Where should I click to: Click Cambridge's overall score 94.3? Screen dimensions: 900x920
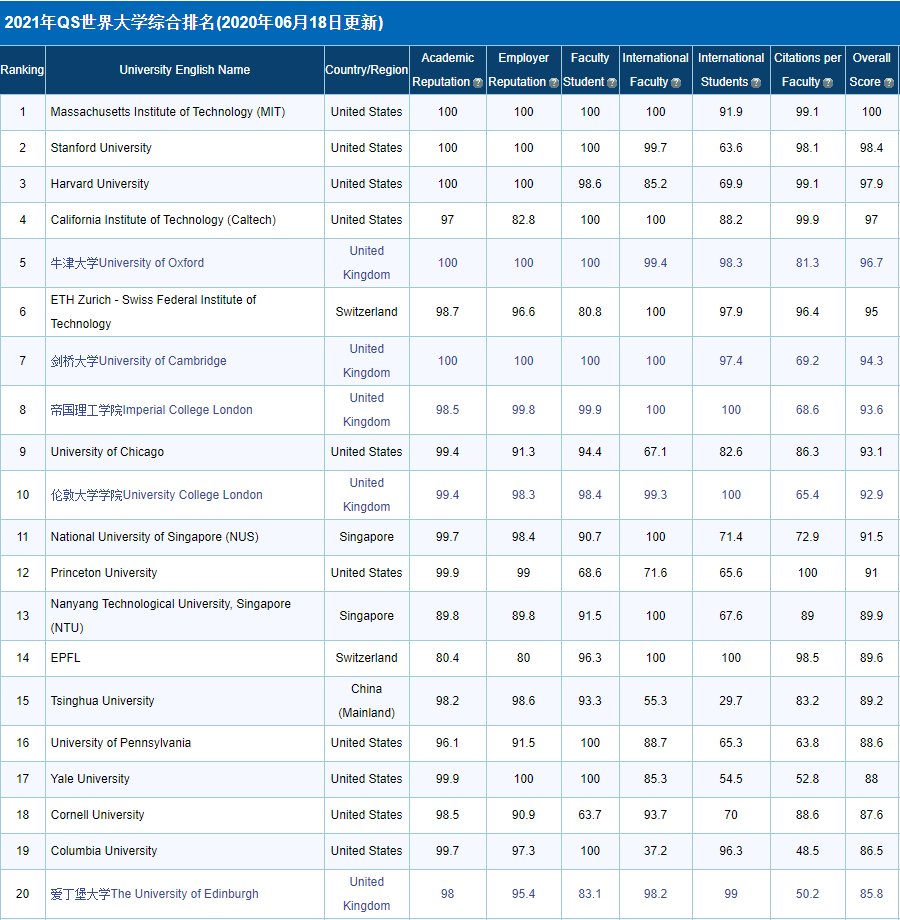[x=871, y=361]
